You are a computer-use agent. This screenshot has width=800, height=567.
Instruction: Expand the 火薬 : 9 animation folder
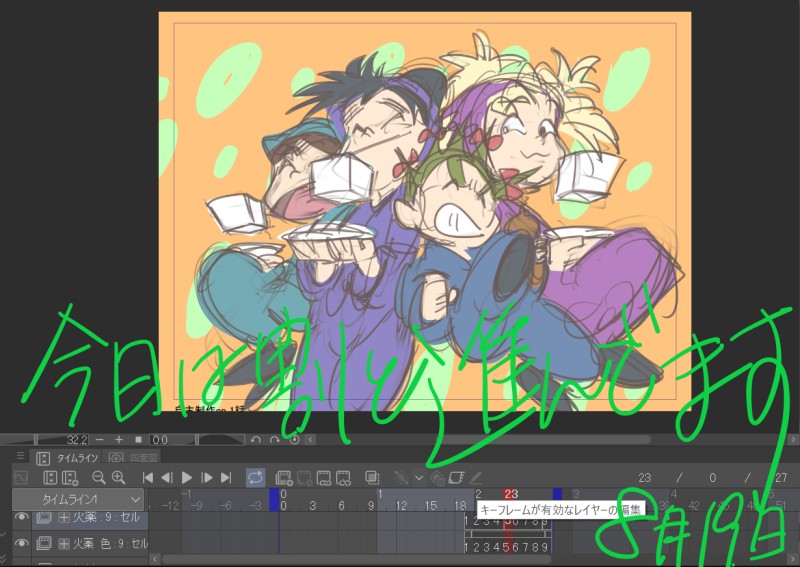click(64, 517)
